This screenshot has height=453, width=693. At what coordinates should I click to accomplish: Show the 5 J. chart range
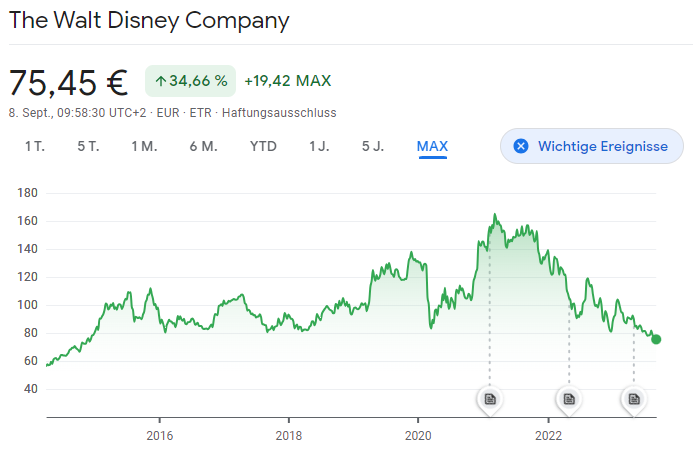coord(373,146)
